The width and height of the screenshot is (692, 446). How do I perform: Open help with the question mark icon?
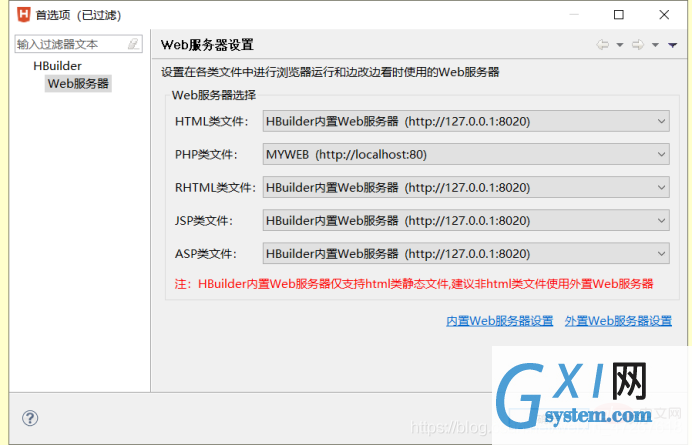coord(30,418)
